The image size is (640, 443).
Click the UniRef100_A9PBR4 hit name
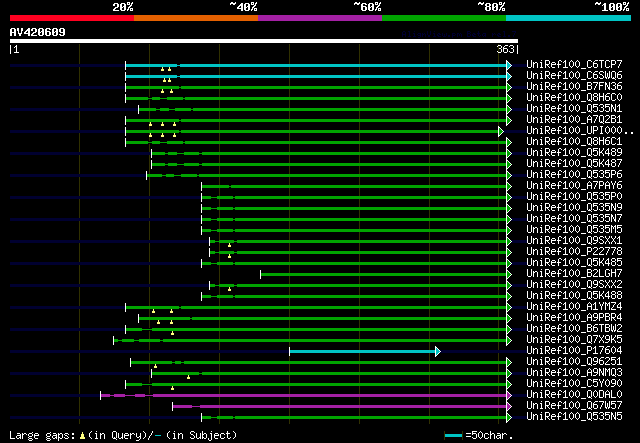tap(574, 318)
